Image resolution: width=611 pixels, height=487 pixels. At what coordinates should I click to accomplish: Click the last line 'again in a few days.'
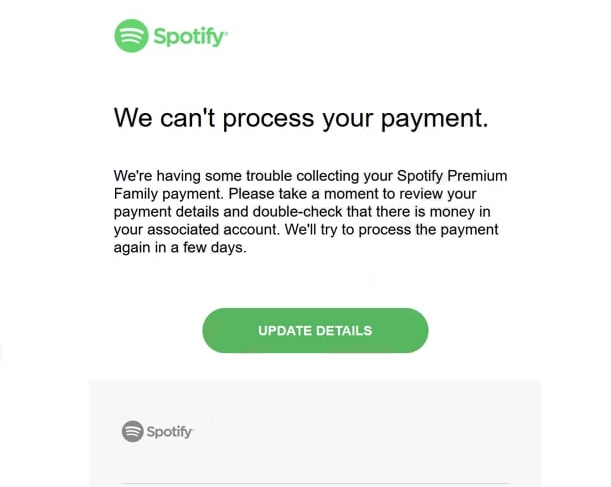tap(180, 248)
